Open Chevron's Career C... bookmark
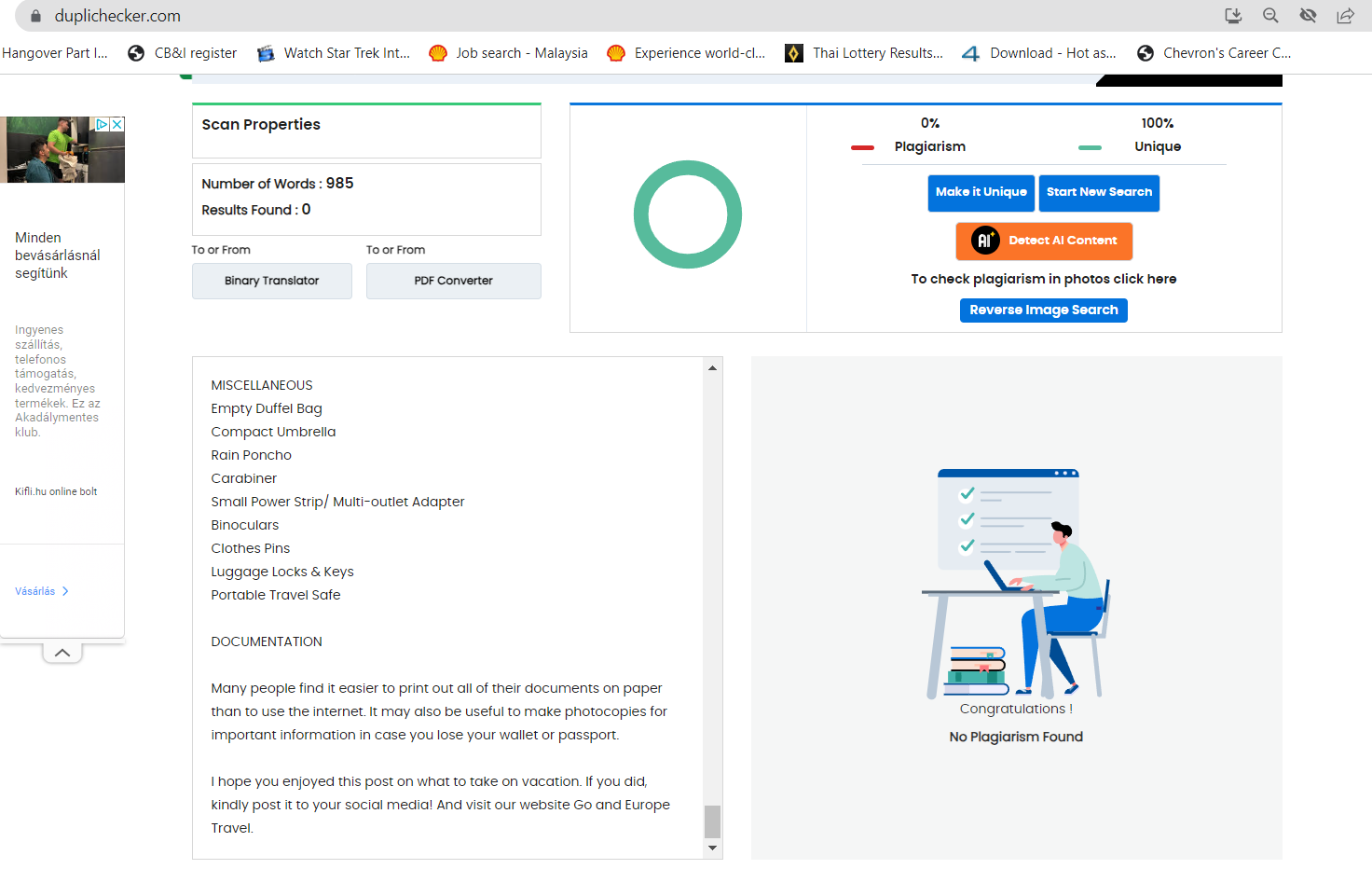This screenshot has width=1372, height=869. [x=1214, y=53]
